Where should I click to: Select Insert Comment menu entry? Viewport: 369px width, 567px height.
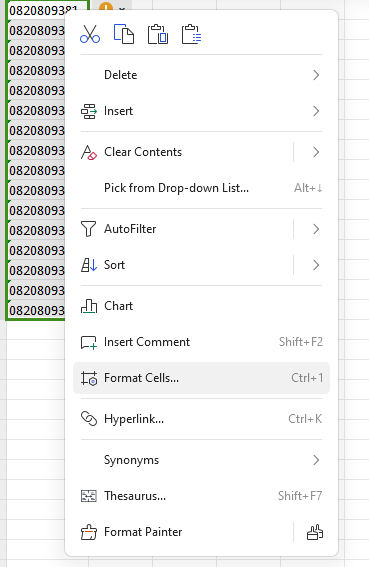click(x=201, y=342)
